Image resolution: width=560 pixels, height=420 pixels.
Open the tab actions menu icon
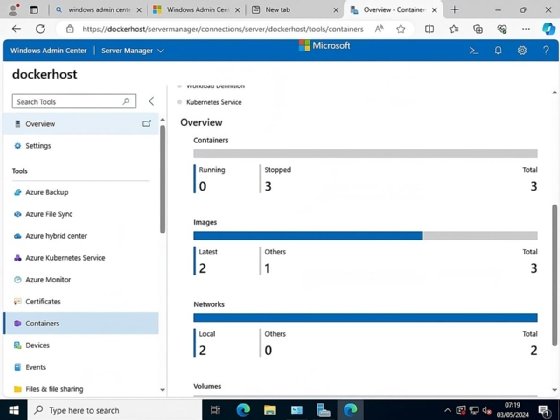(x=34, y=10)
